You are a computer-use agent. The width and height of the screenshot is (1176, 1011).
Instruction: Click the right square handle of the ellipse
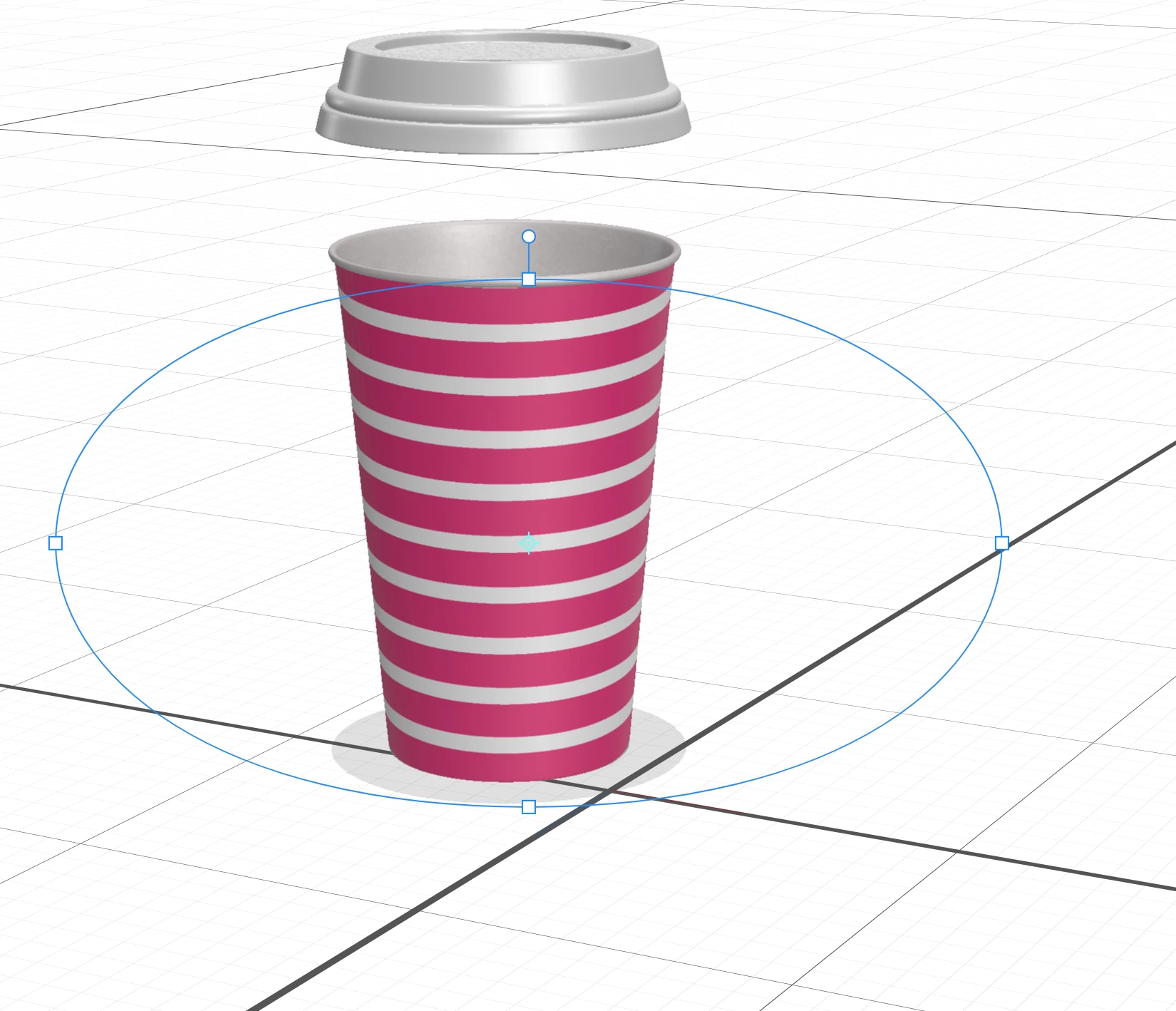pos(1001,543)
